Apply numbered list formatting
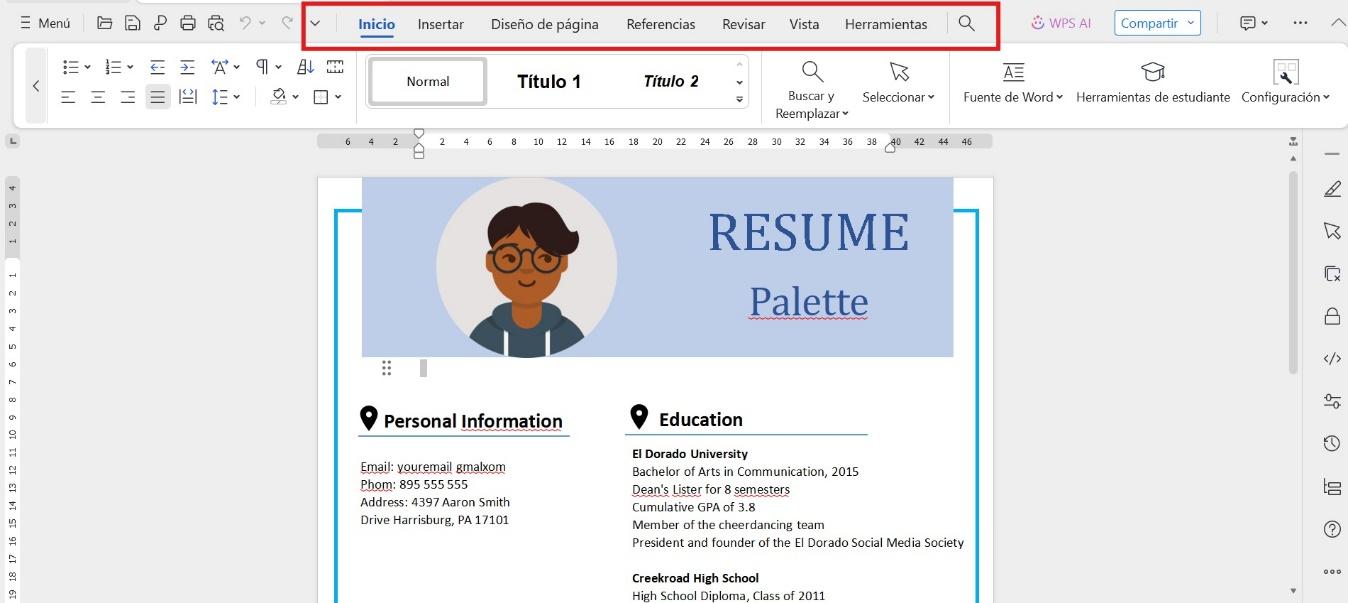 (113, 67)
